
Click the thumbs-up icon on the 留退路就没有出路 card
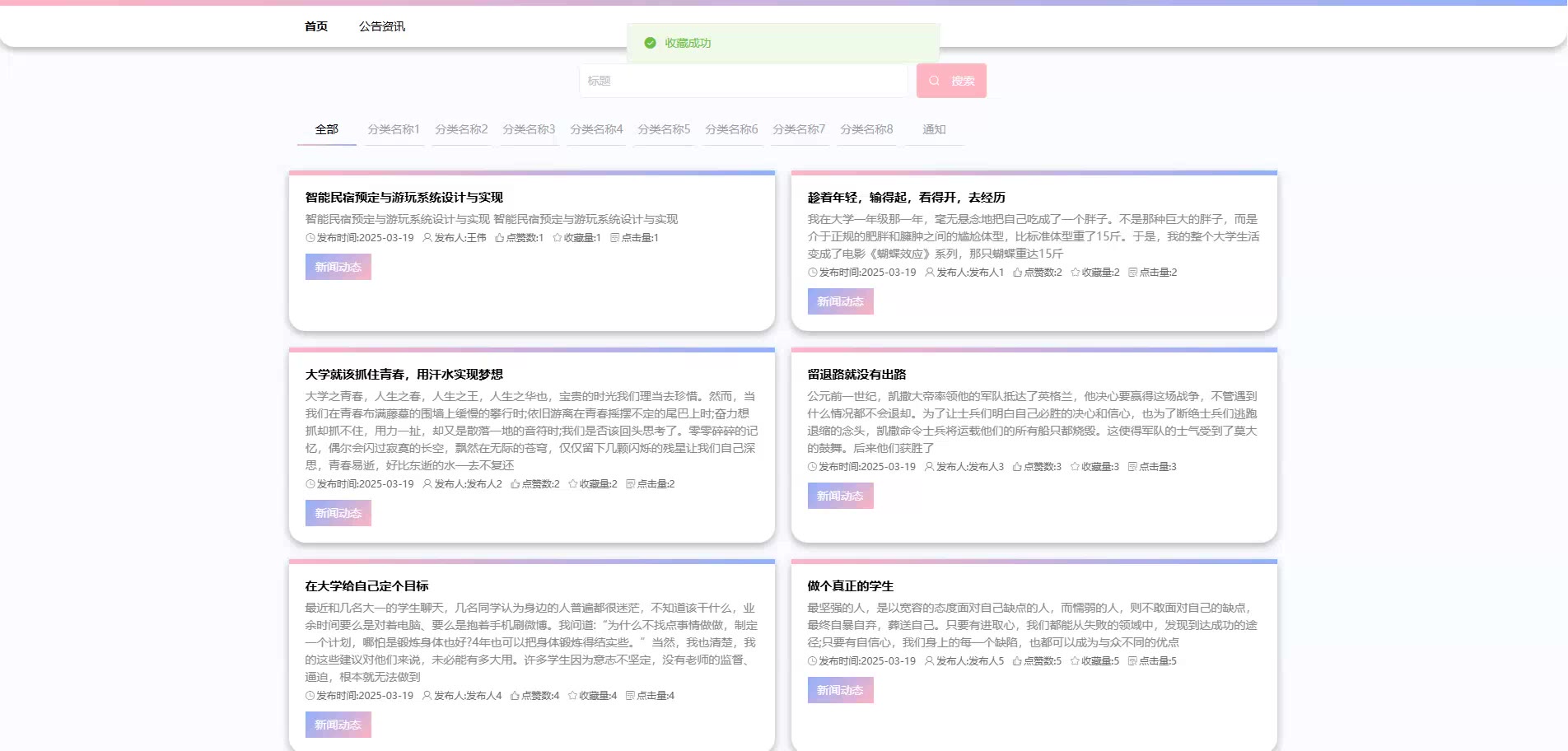click(1018, 467)
